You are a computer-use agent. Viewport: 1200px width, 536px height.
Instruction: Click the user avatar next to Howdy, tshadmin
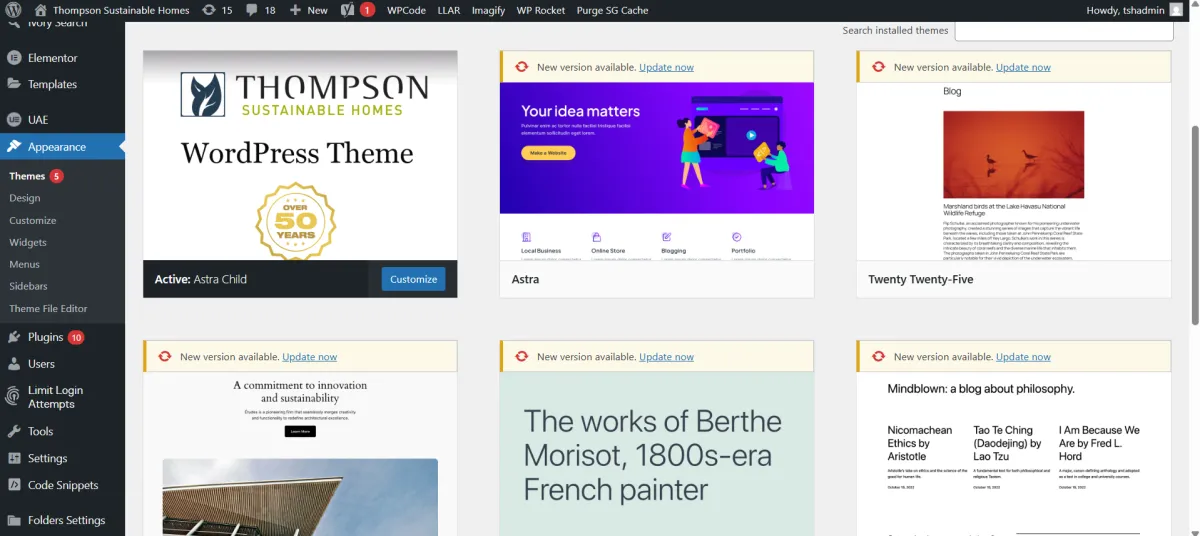click(1175, 10)
